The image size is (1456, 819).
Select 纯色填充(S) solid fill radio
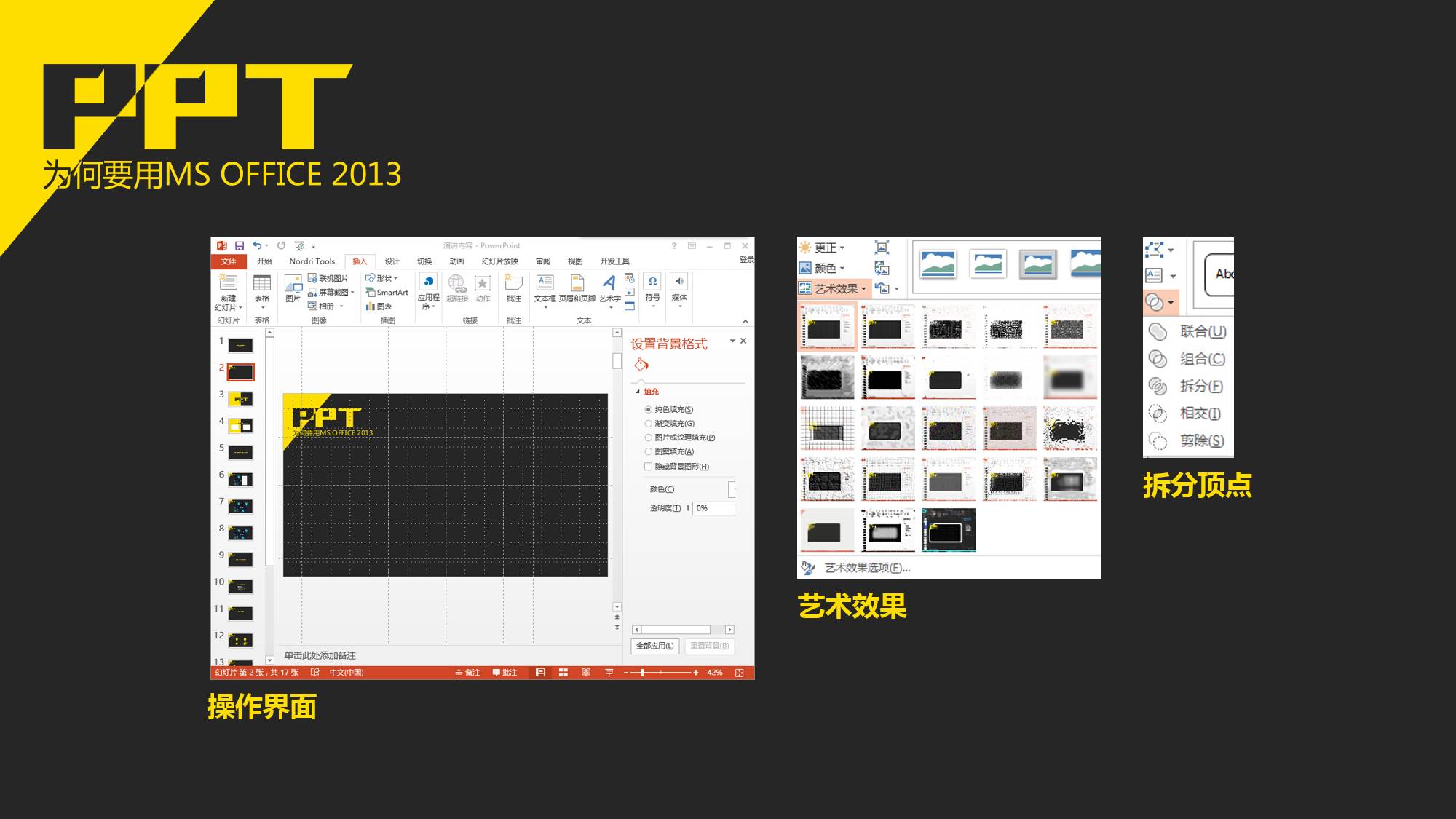(x=648, y=410)
